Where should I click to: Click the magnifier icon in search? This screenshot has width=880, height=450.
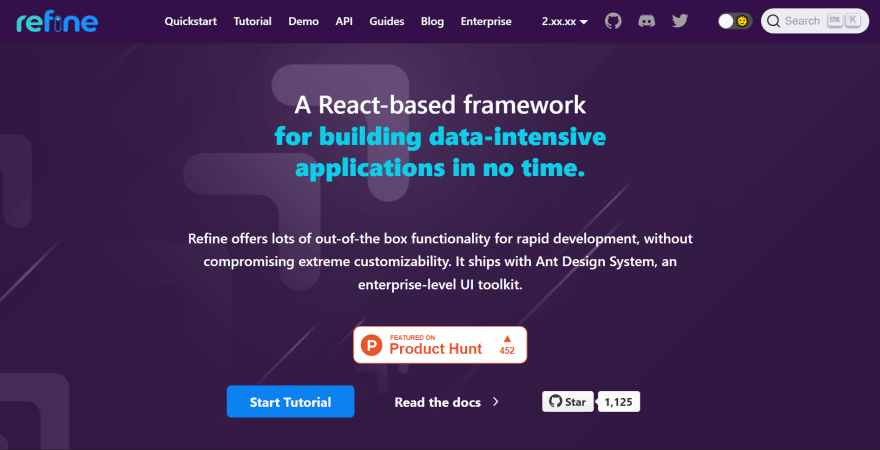tap(773, 21)
